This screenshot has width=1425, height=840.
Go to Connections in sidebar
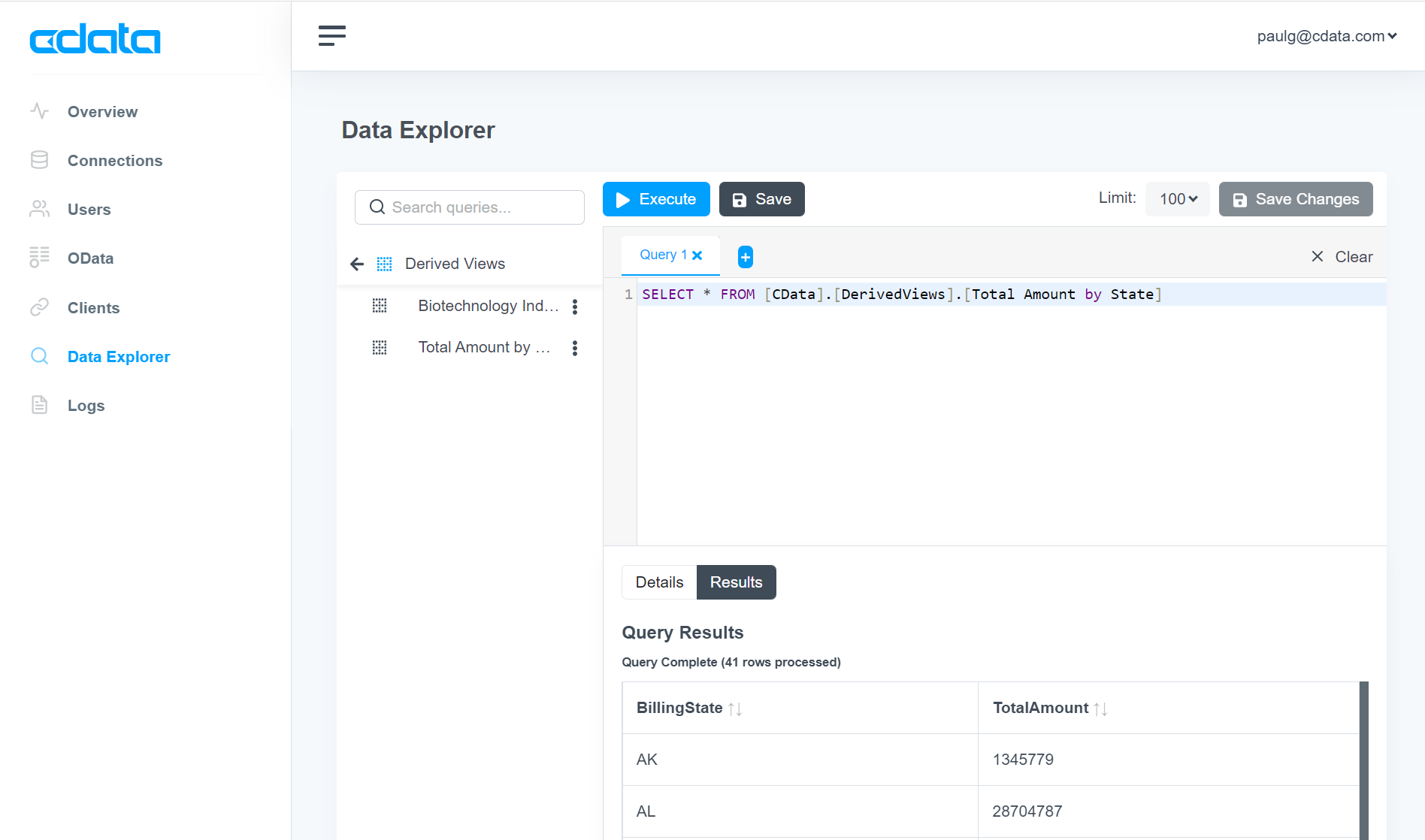[x=115, y=161]
